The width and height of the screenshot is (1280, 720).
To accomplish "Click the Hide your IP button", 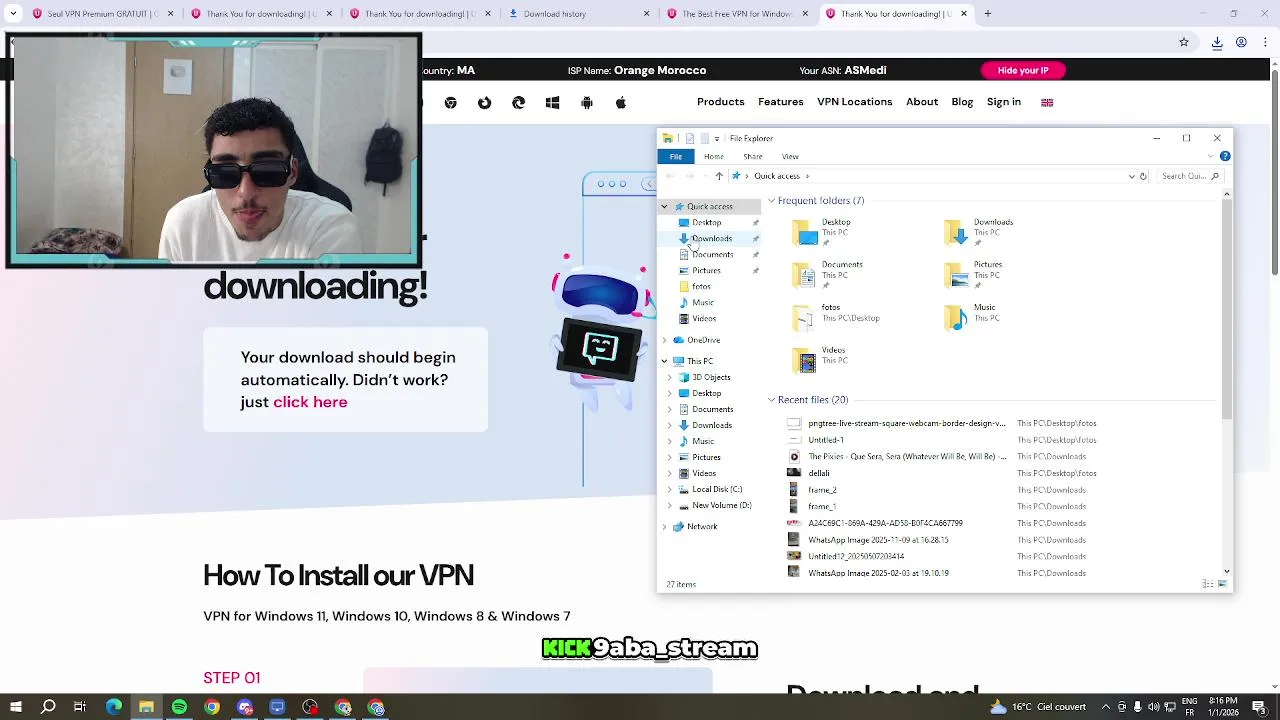I will (1023, 70).
